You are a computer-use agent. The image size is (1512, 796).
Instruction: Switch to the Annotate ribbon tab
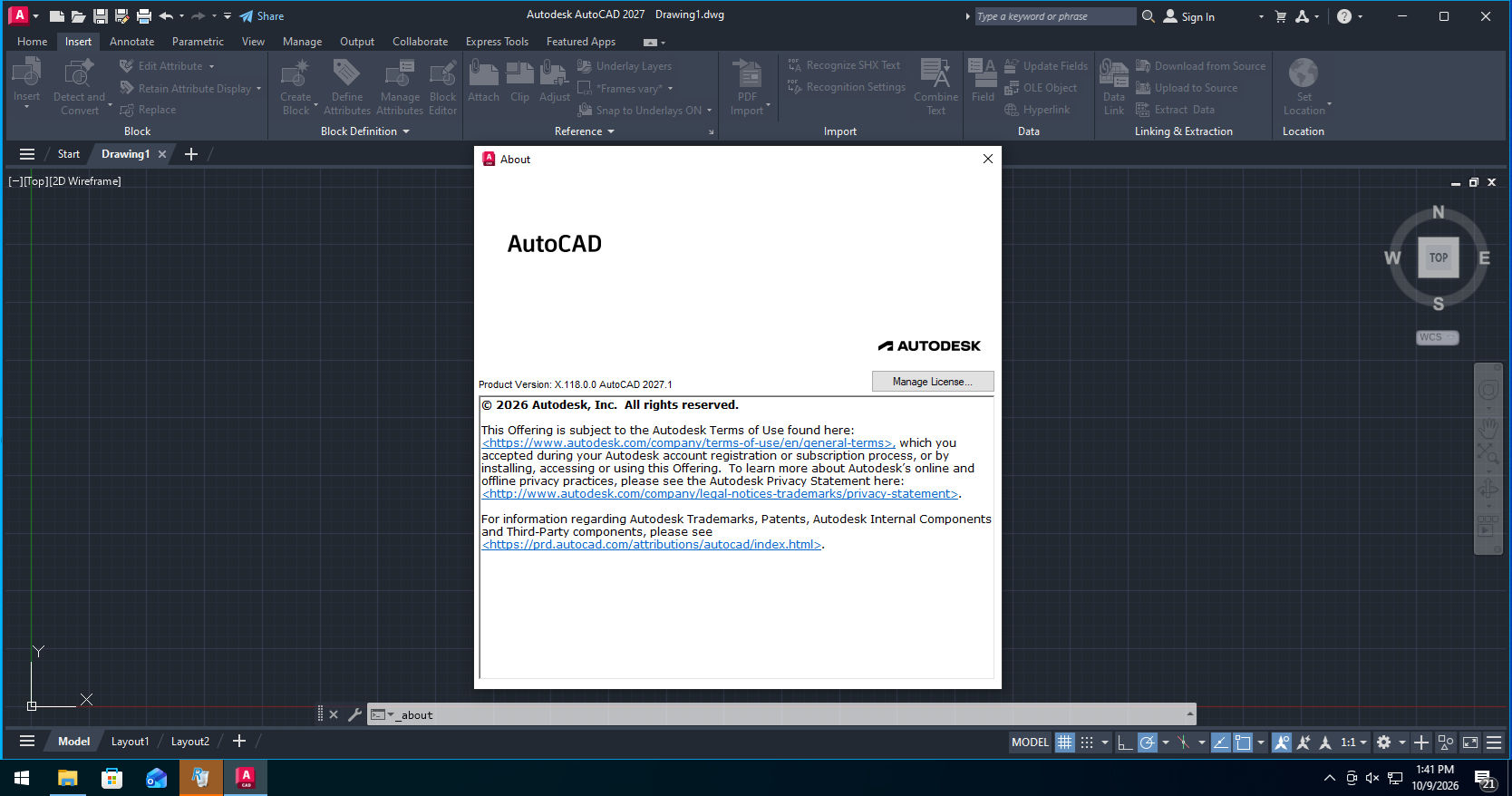(x=131, y=41)
